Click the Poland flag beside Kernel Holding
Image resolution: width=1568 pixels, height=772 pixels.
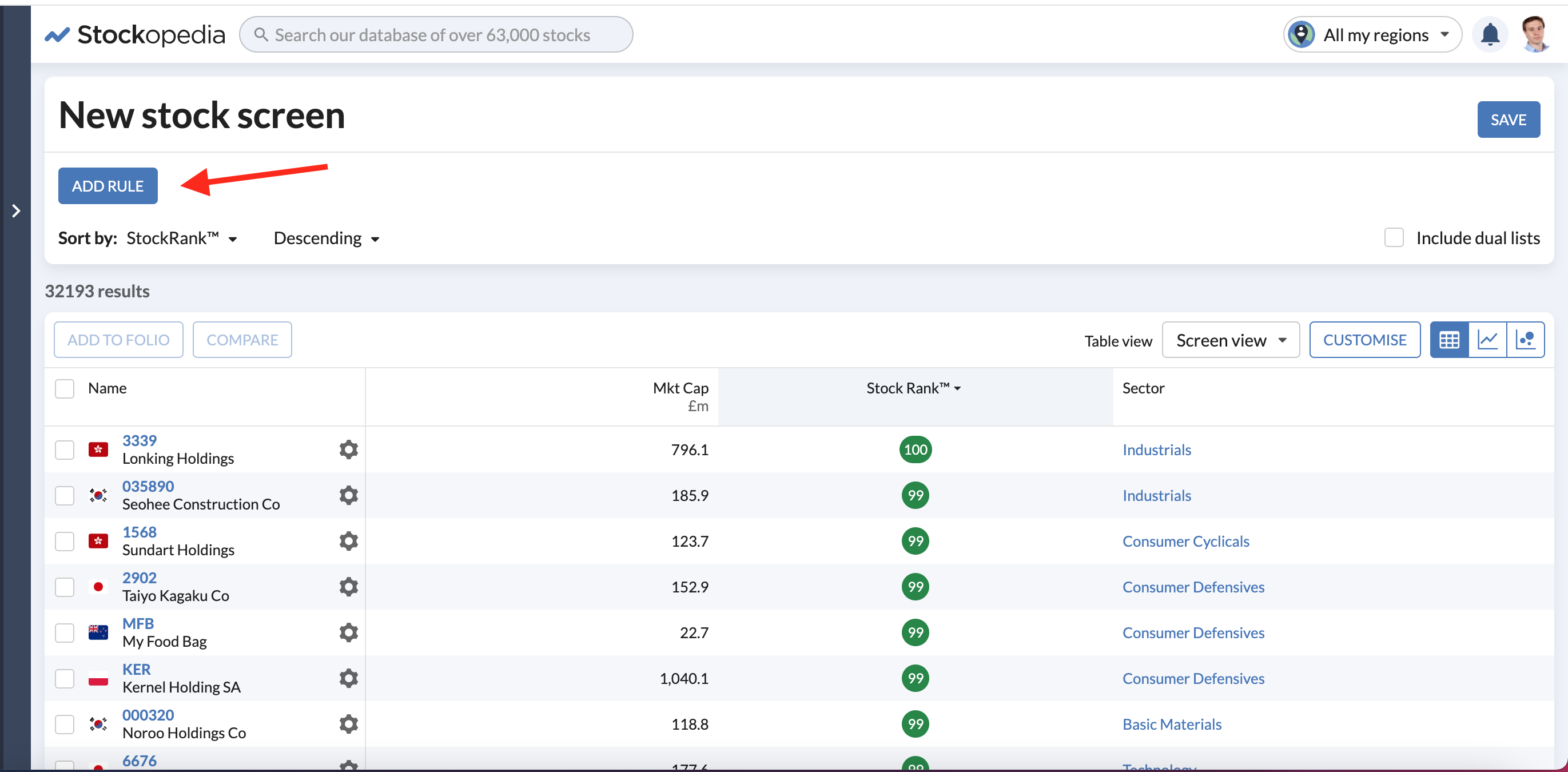(x=98, y=678)
